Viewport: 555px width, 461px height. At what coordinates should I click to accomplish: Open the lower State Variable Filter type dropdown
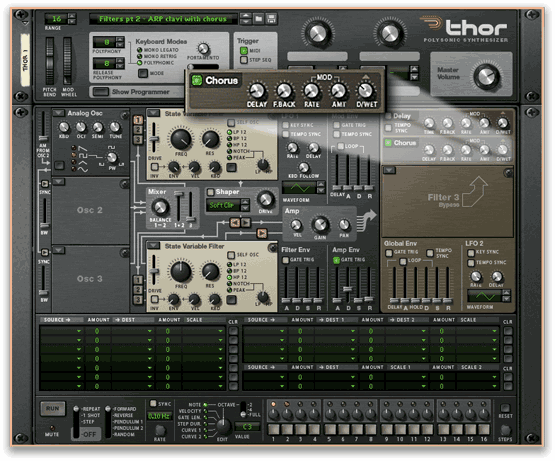tap(153, 245)
